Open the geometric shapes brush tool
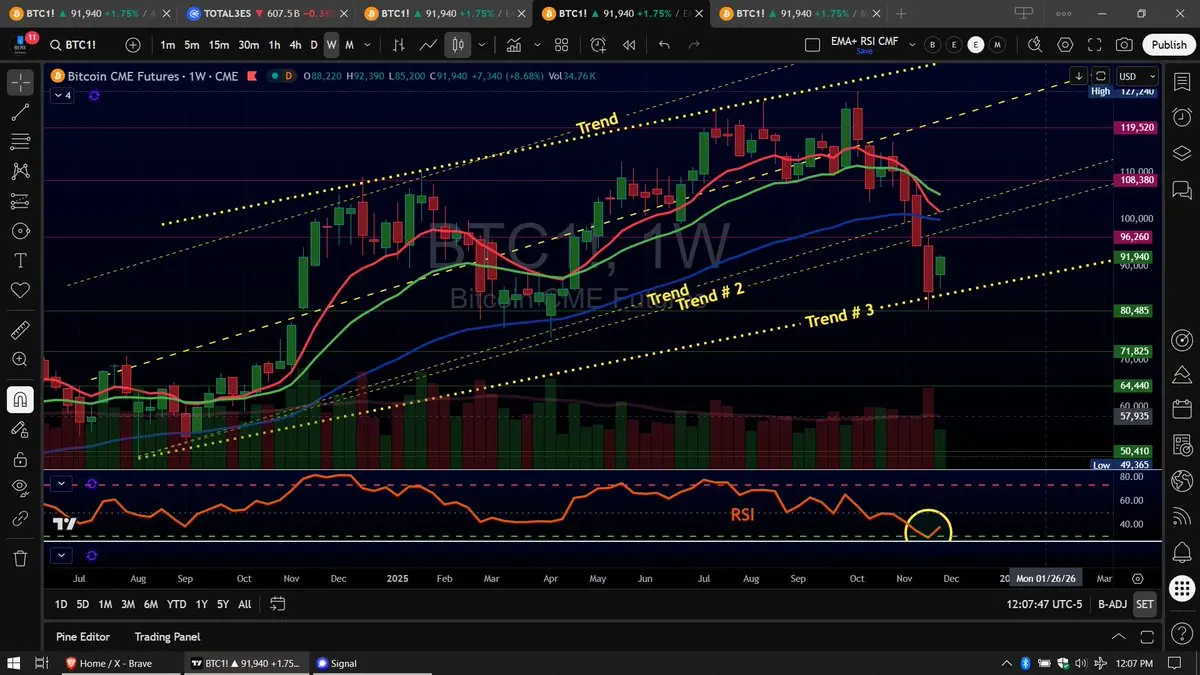The image size is (1200, 675). click(20, 231)
